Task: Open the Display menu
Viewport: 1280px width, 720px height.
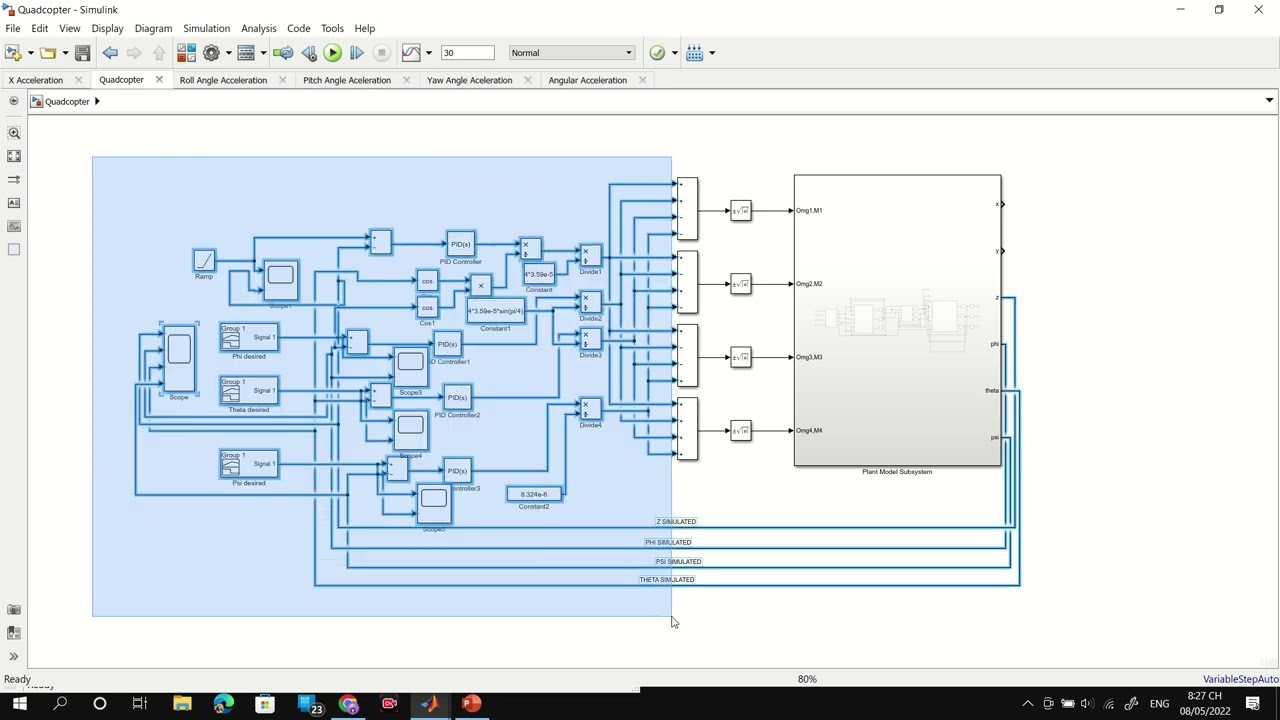Action: click(107, 28)
